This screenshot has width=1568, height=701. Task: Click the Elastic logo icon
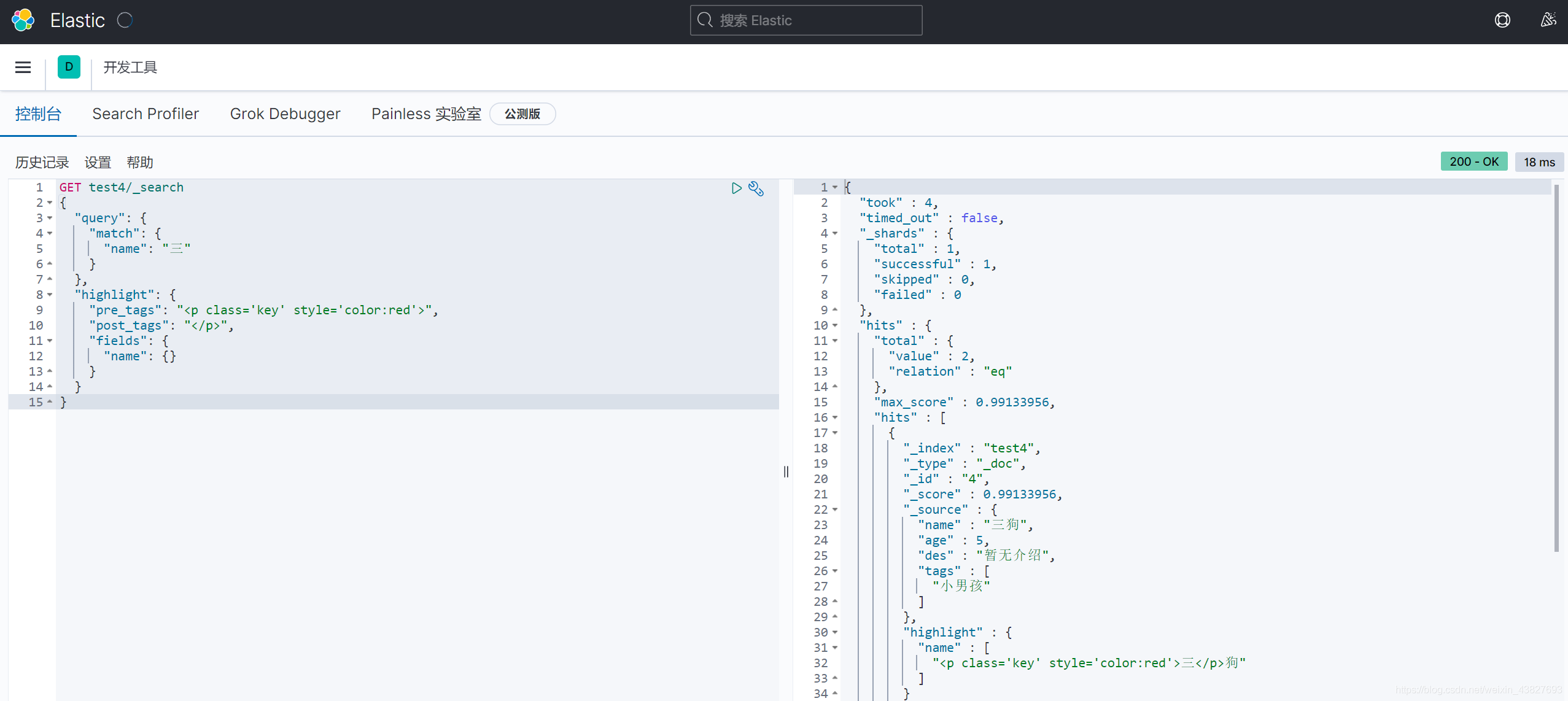tap(23, 20)
